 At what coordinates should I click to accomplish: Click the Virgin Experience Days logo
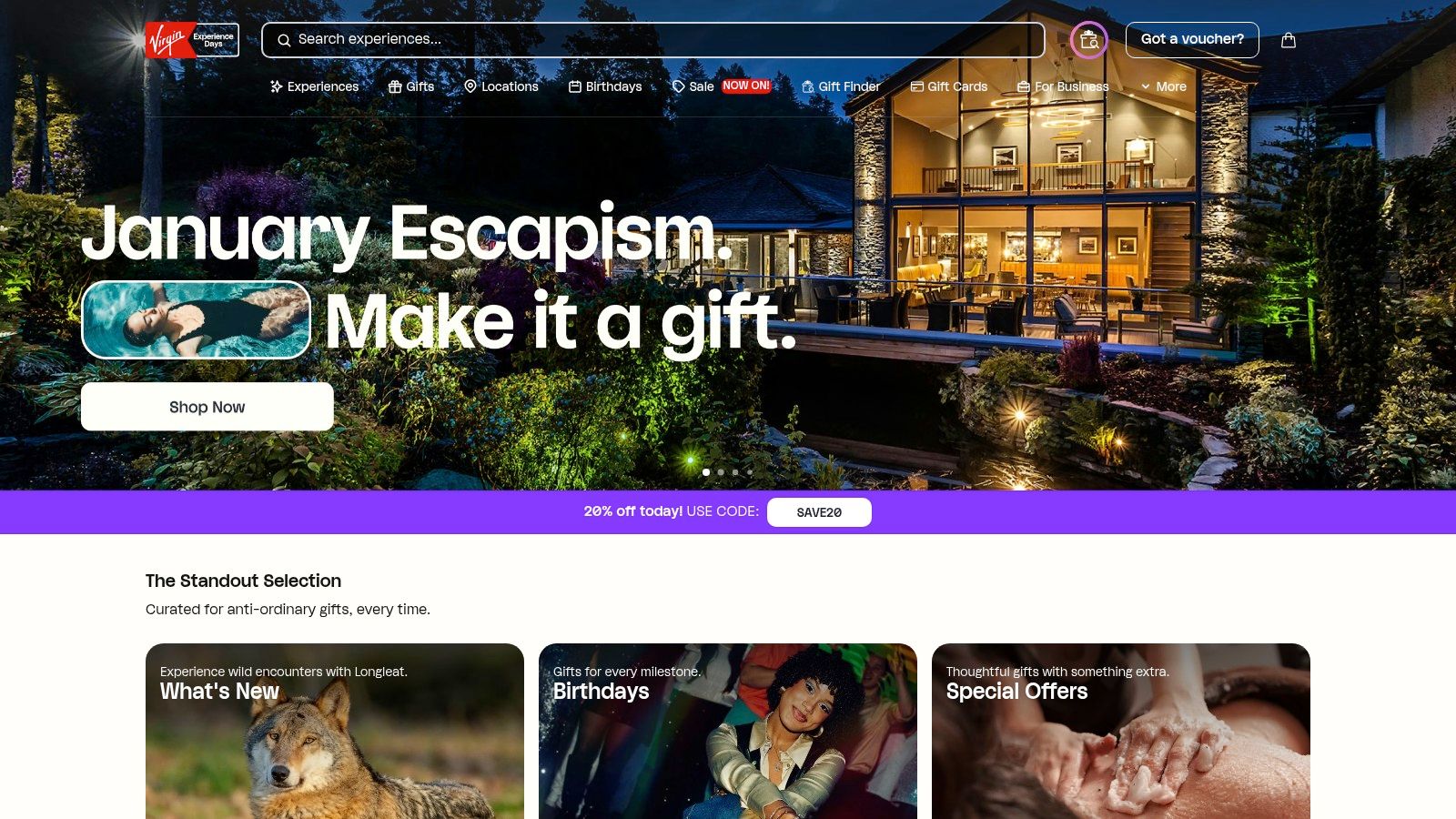click(x=192, y=40)
